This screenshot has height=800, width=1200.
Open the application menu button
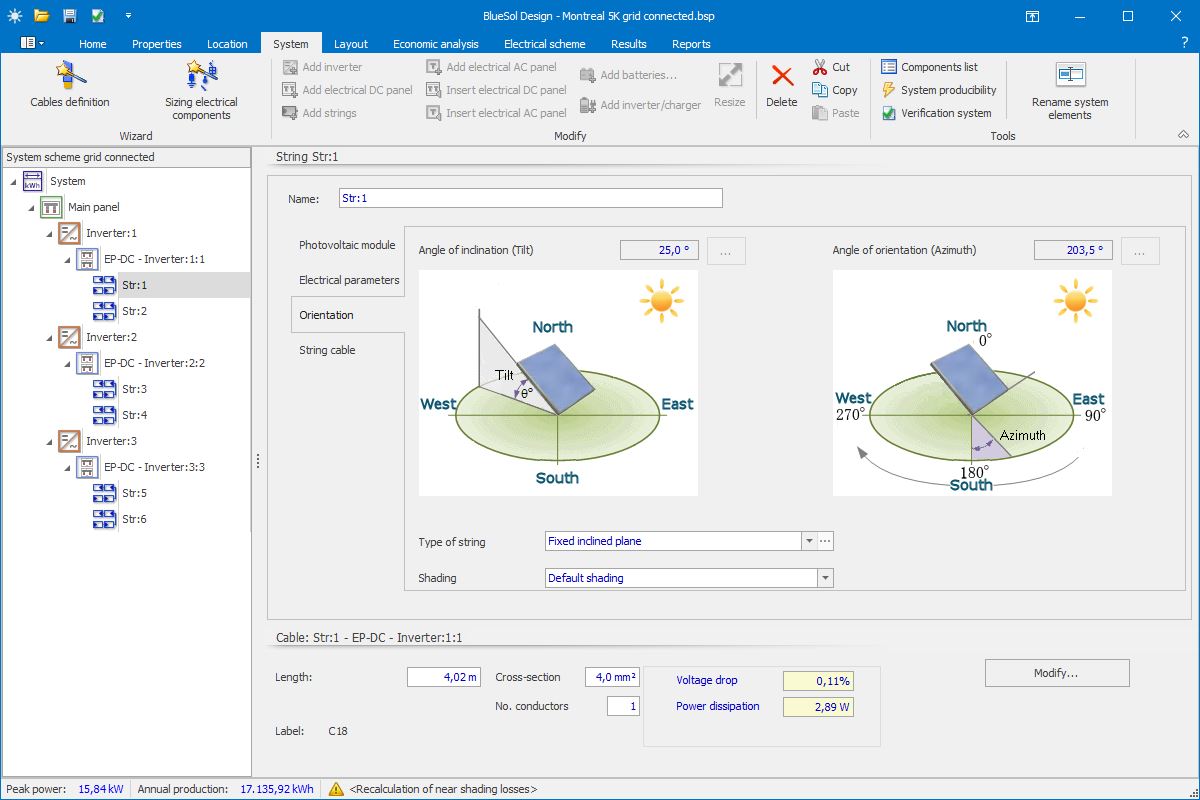click(32, 43)
